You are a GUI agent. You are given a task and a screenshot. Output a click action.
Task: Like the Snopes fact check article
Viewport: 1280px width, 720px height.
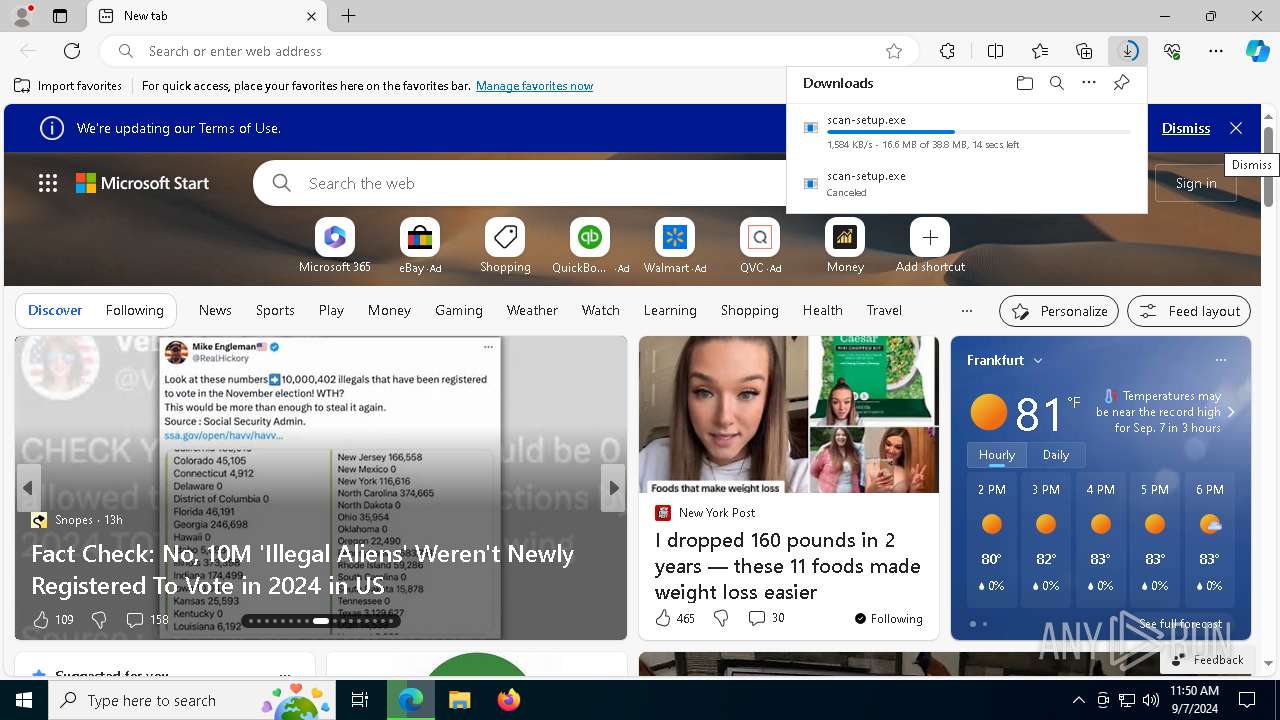(41, 620)
